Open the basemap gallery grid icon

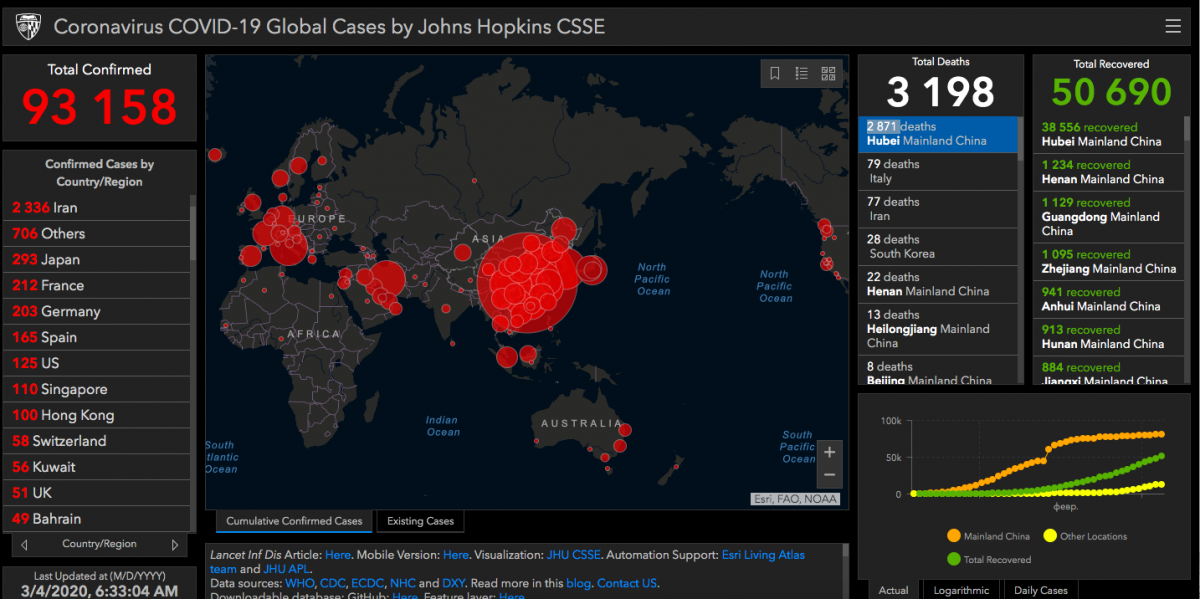[x=828, y=73]
